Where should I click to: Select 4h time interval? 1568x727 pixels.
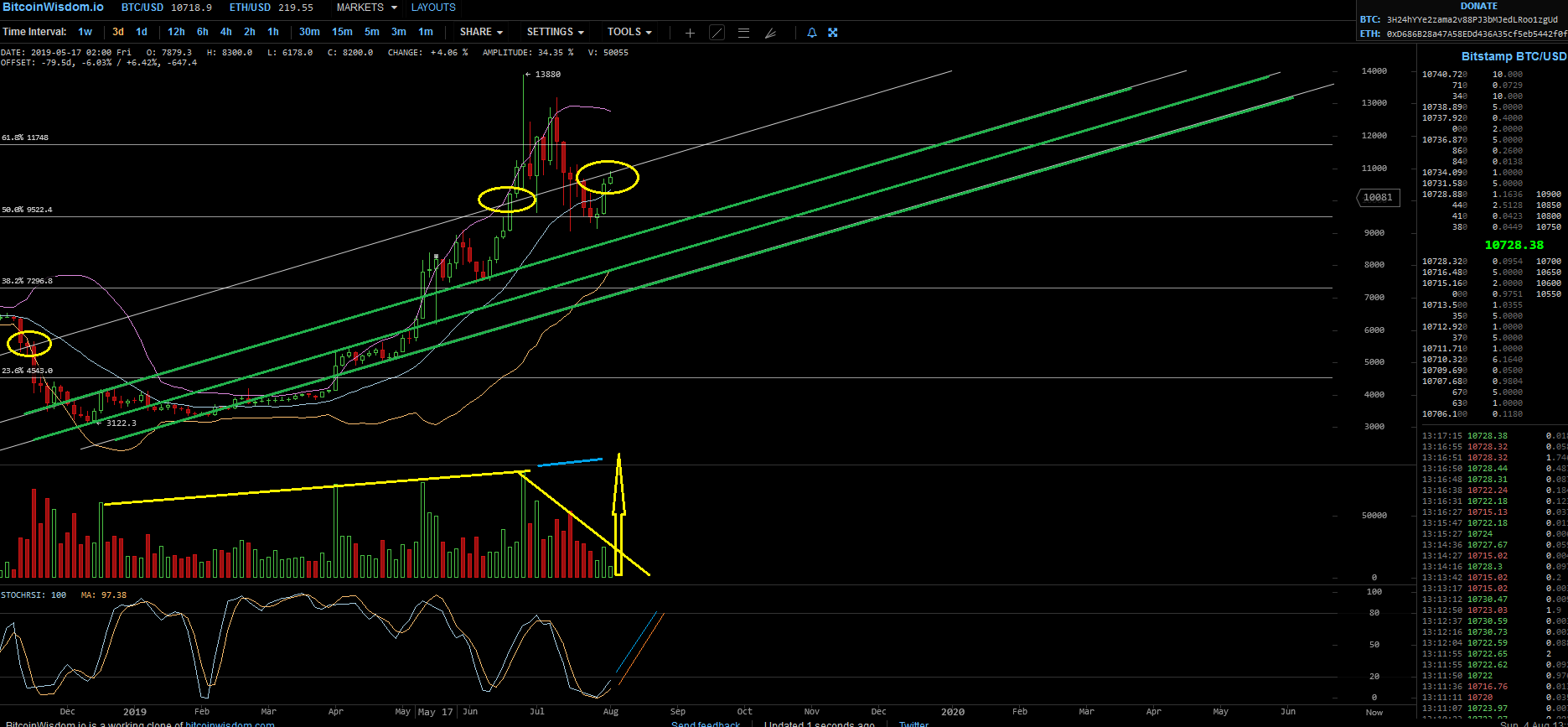(226, 32)
